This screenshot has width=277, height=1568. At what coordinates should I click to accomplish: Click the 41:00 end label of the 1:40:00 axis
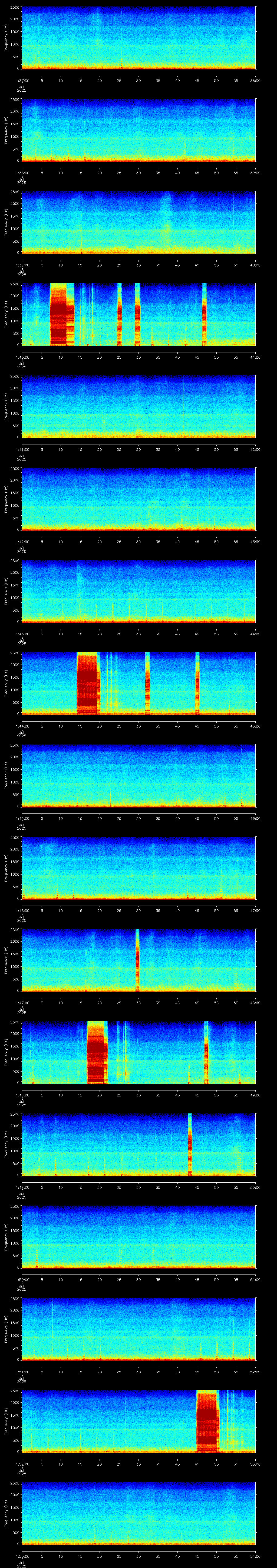click(x=256, y=357)
